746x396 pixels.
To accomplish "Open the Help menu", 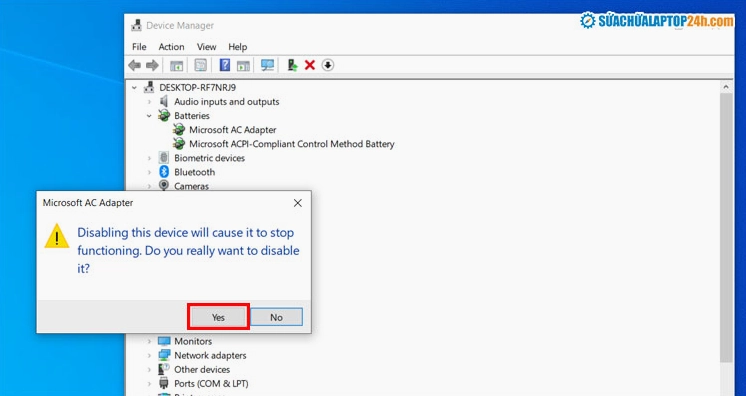I will [237, 47].
